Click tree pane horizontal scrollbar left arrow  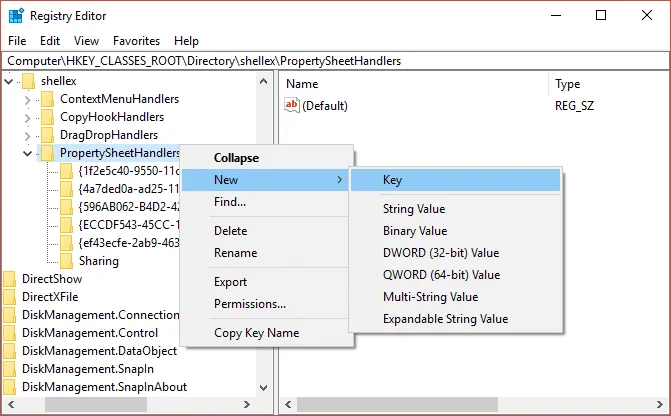pyautogui.click(x=11, y=404)
